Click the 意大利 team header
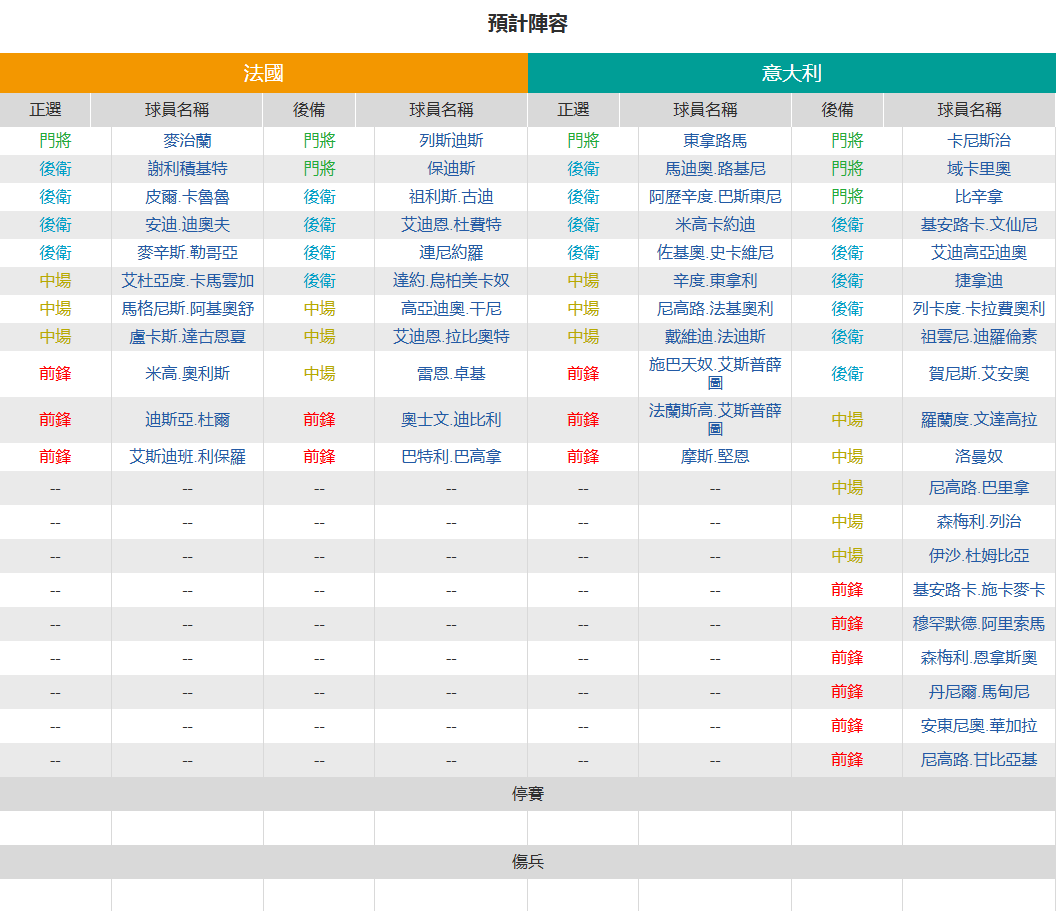Screen dimensions: 1056x911 click(792, 73)
